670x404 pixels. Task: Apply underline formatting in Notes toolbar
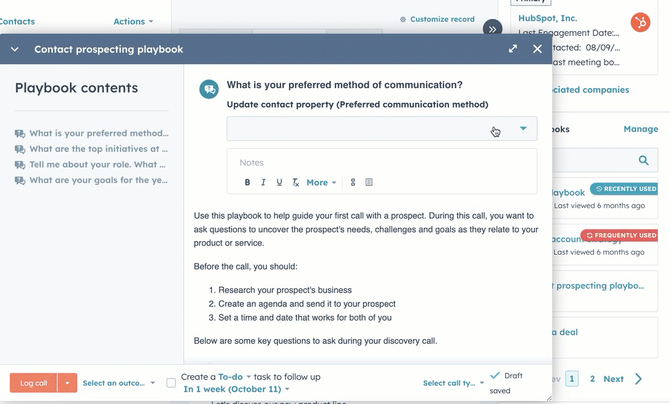tap(279, 183)
